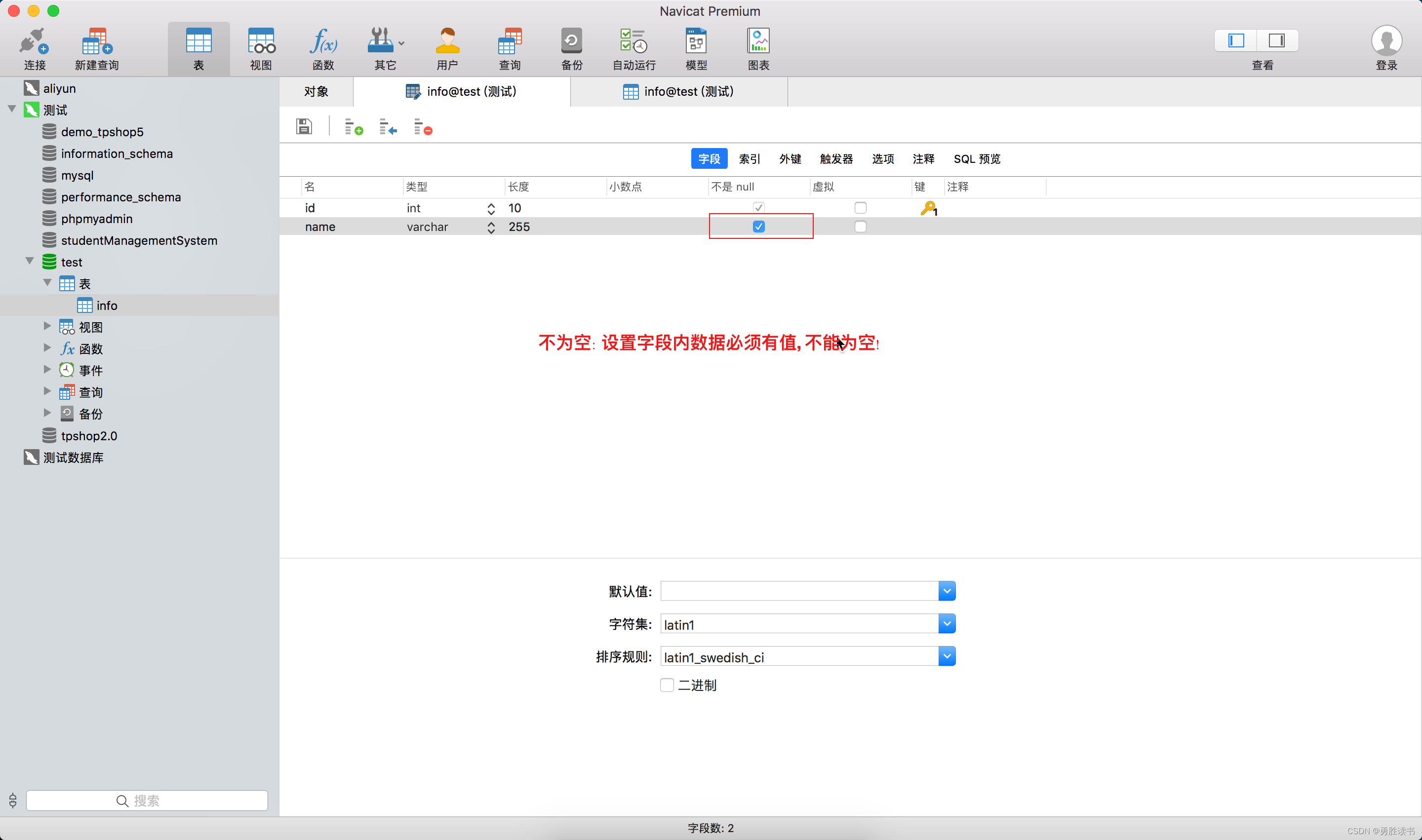Enable 虚拟 checkbox for id field
The width and height of the screenshot is (1422, 840).
pyautogui.click(x=860, y=207)
